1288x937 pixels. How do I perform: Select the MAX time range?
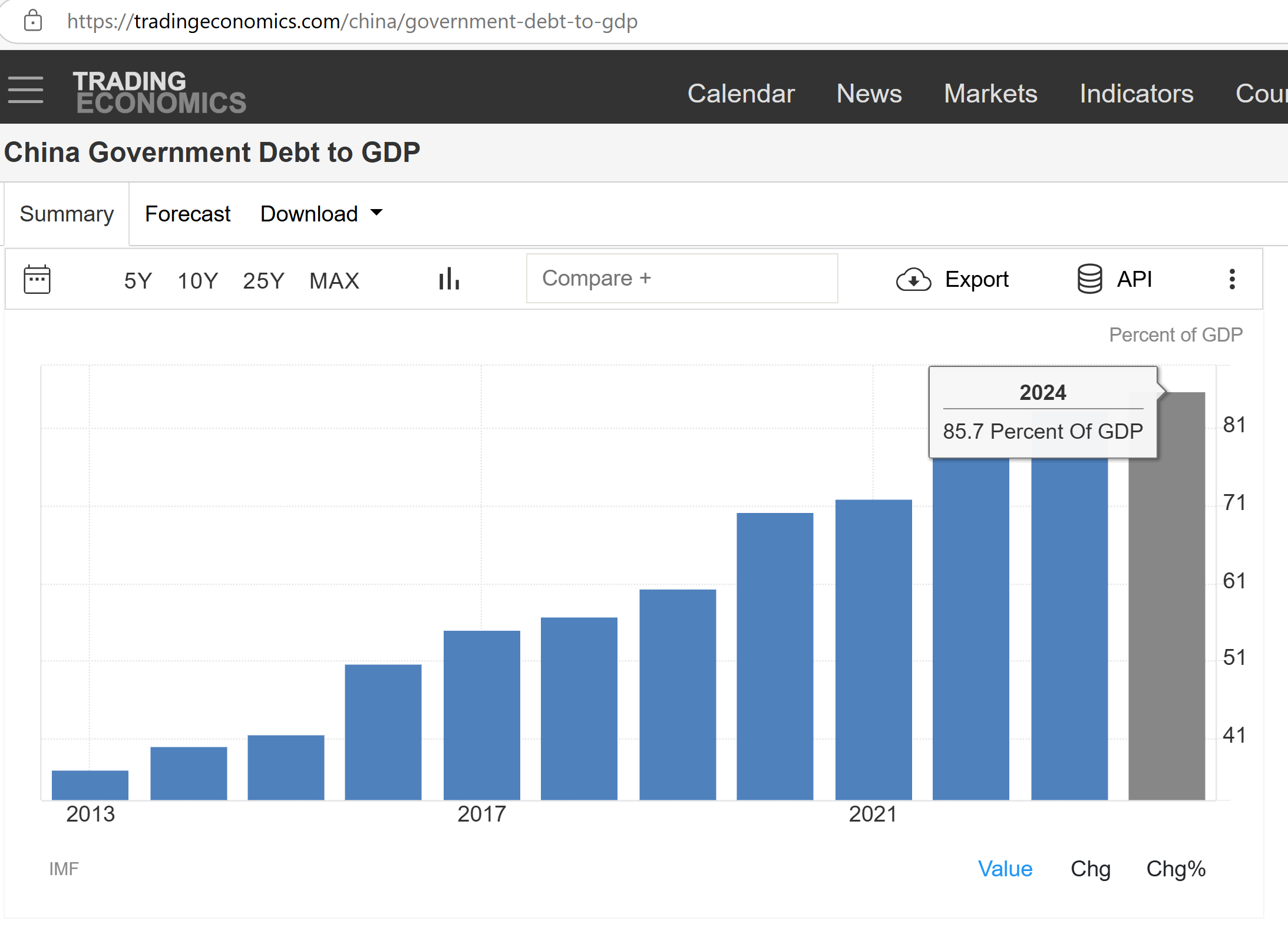click(334, 281)
